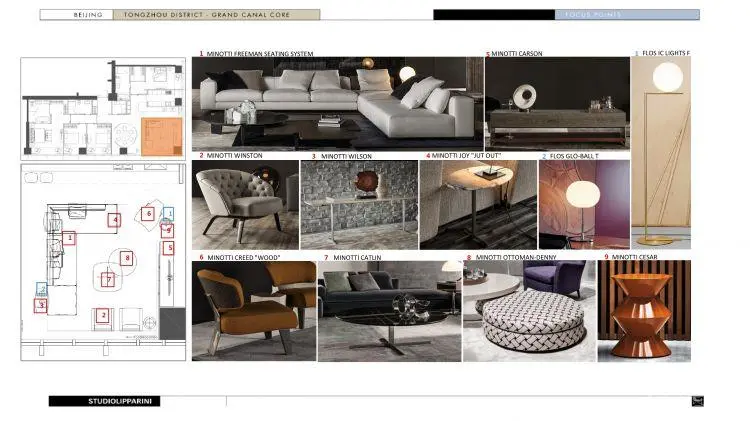
Task: Click the Minotti Wilson console photo
Action: (x=359, y=205)
